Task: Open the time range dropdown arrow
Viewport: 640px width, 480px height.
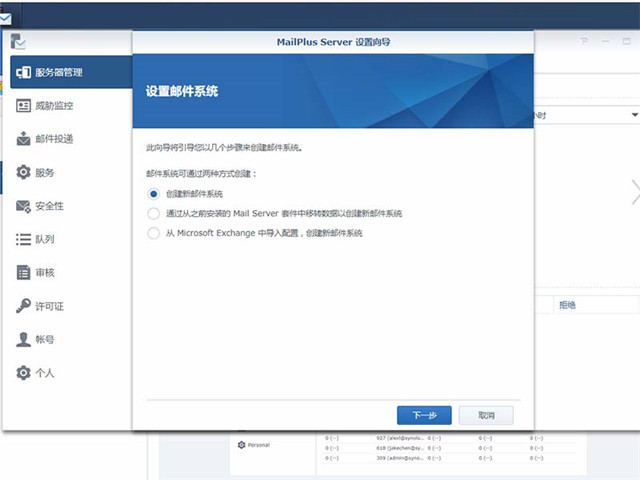Action: click(x=635, y=115)
